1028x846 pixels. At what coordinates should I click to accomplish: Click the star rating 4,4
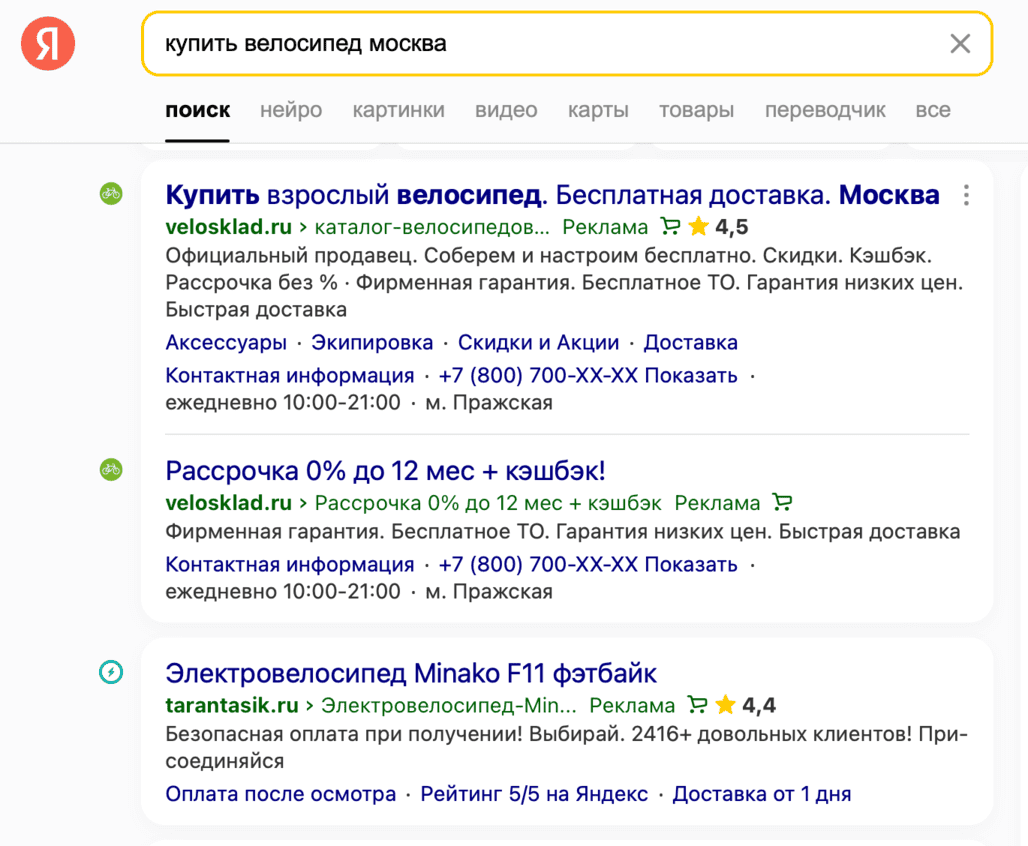coord(745,705)
